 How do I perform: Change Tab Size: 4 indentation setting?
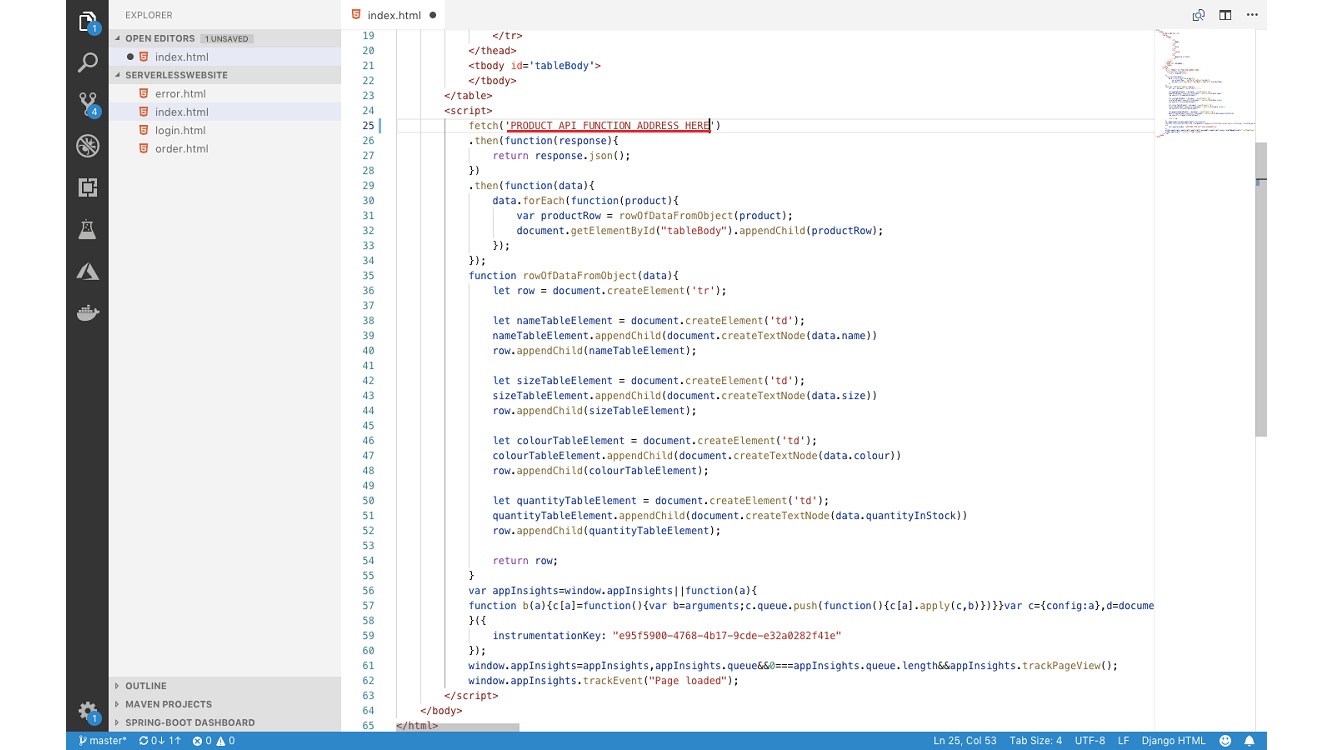coord(1036,741)
